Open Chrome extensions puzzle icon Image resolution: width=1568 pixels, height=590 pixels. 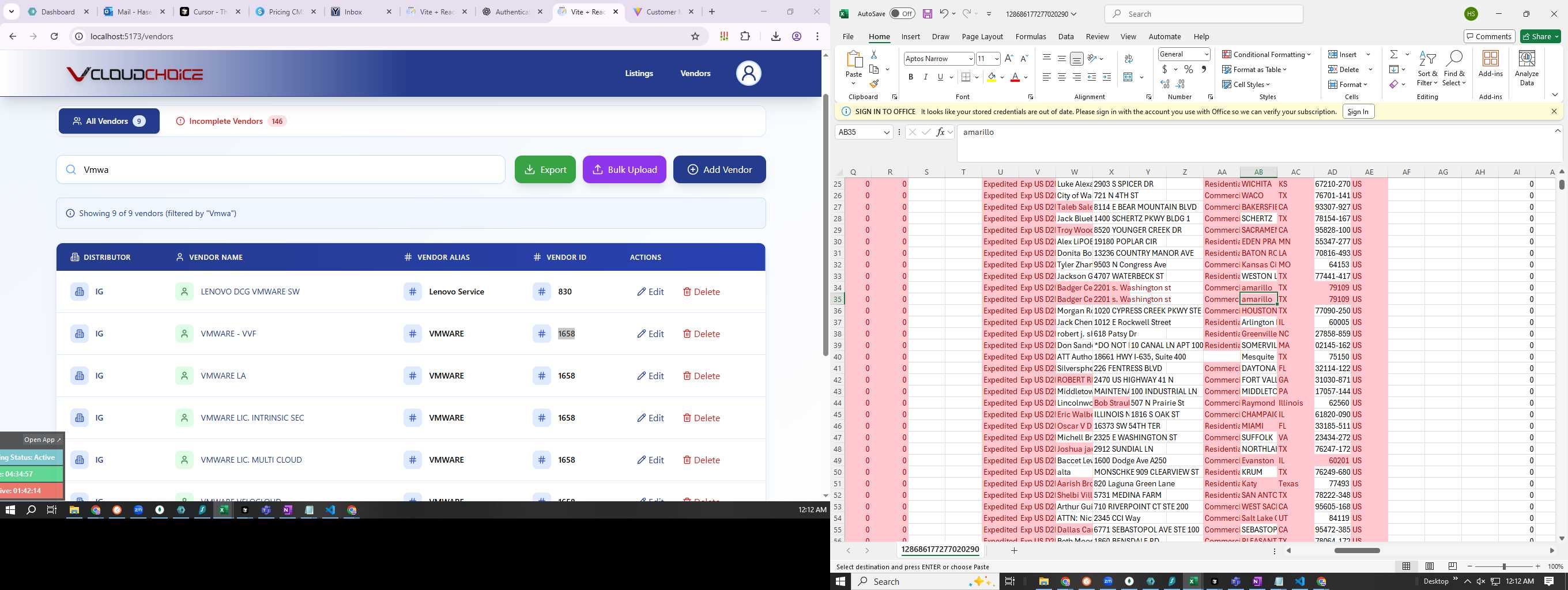click(x=745, y=36)
